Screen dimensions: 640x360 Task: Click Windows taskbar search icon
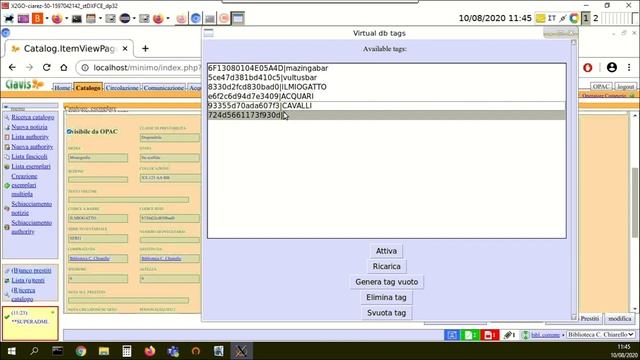(34, 351)
